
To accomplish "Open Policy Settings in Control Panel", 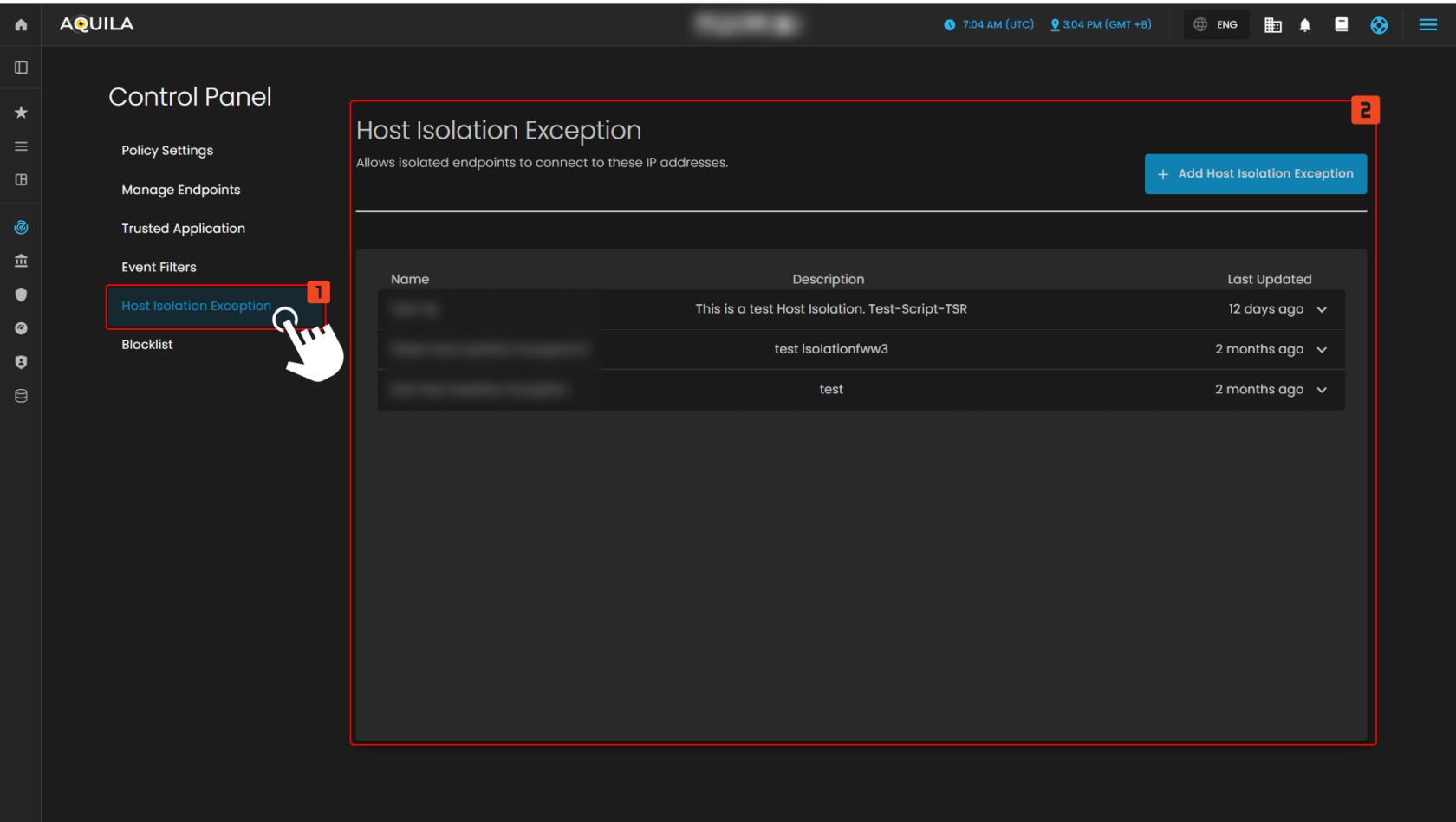I will [x=167, y=151].
